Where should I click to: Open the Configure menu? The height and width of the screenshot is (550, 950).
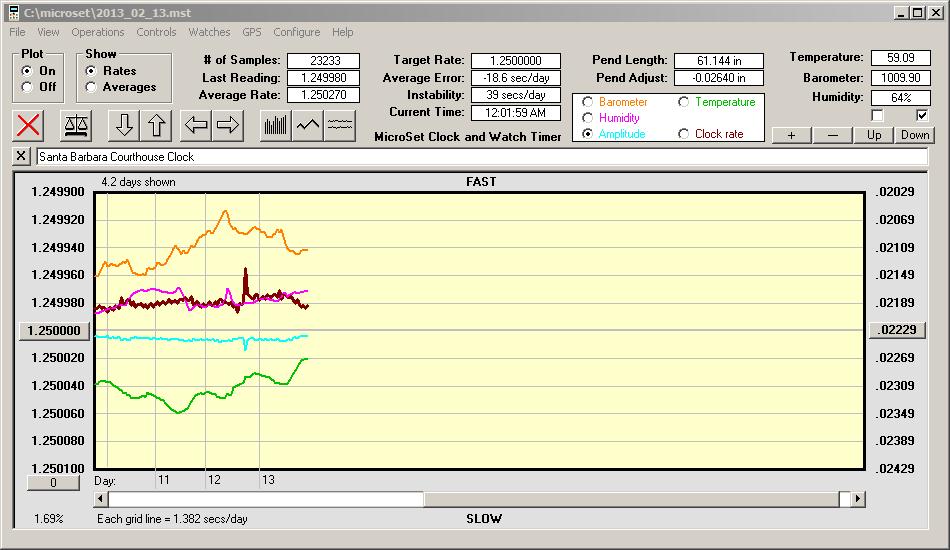296,32
